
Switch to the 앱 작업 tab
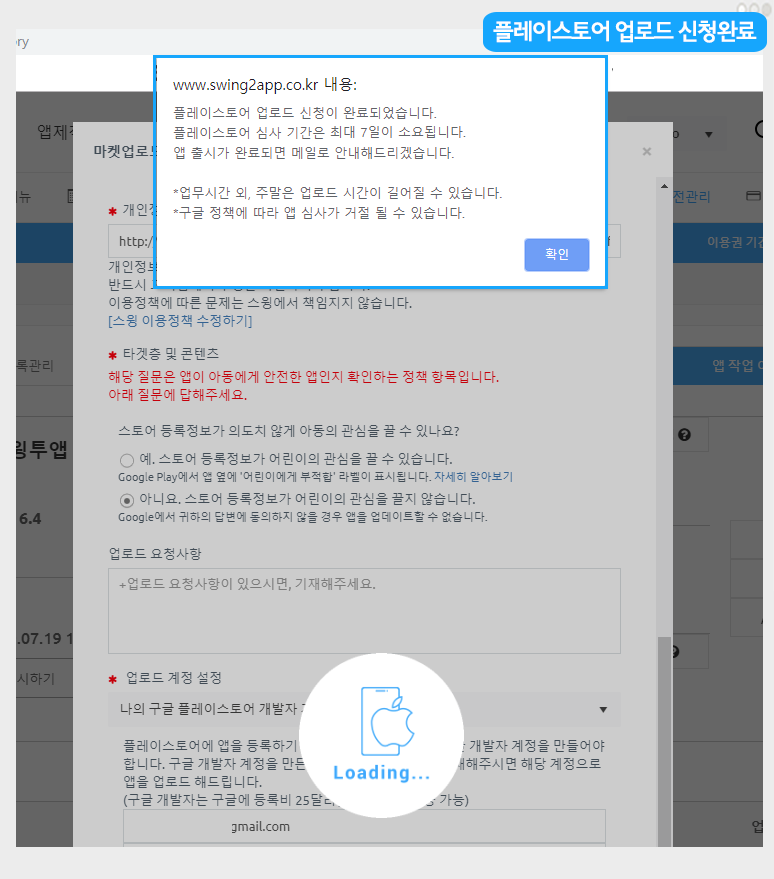735,365
